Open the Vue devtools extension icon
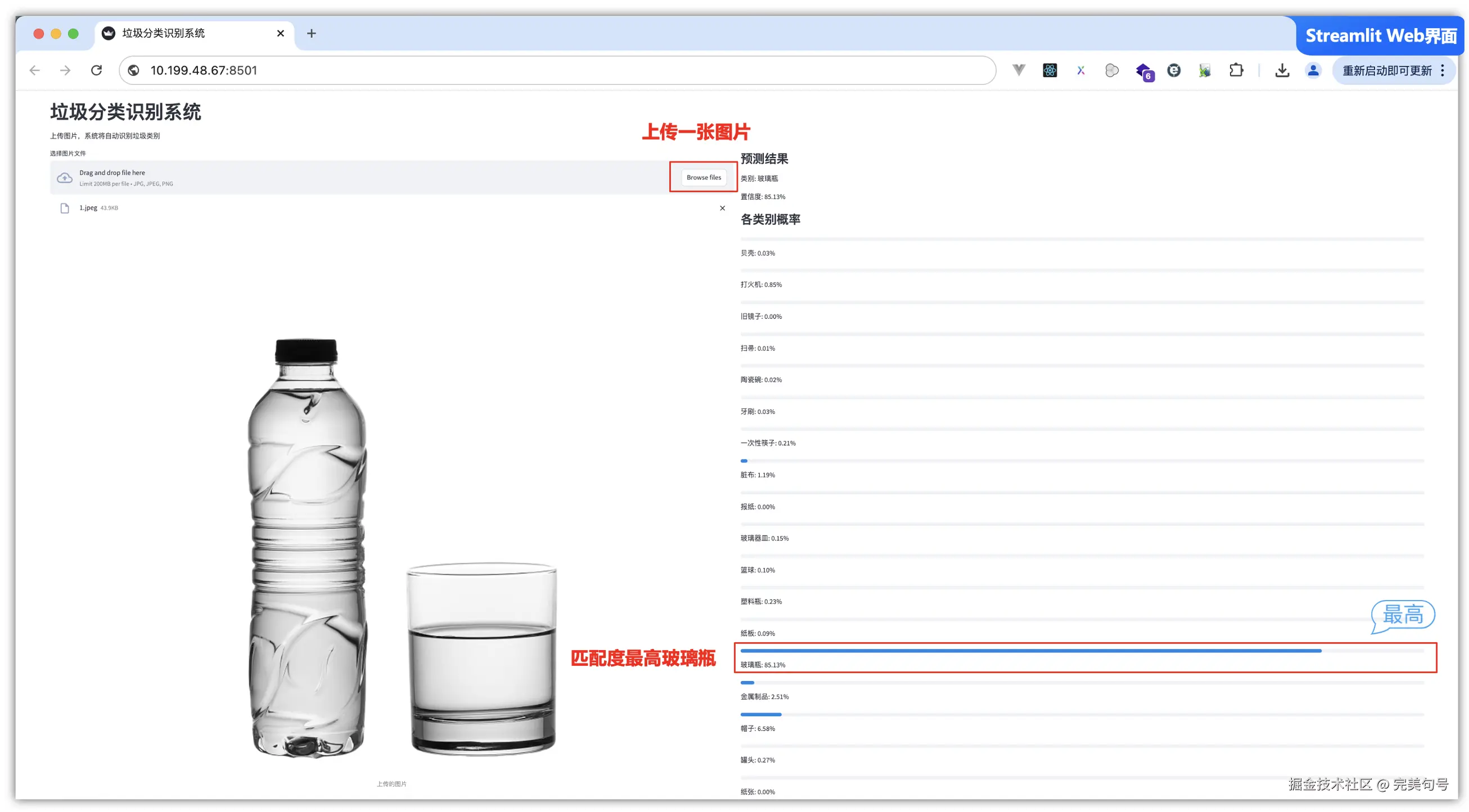The height and width of the screenshot is (812, 1469). pos(1019,70)
